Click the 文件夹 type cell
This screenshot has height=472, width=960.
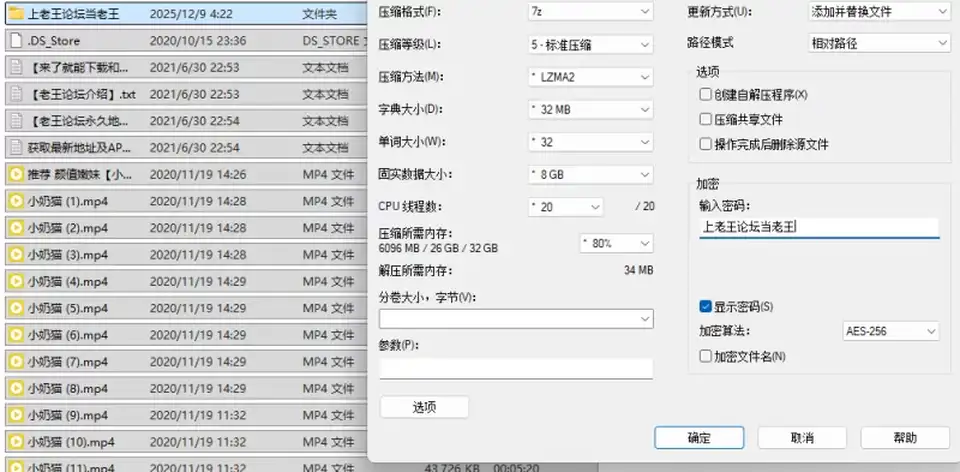[x=320, y=14]
